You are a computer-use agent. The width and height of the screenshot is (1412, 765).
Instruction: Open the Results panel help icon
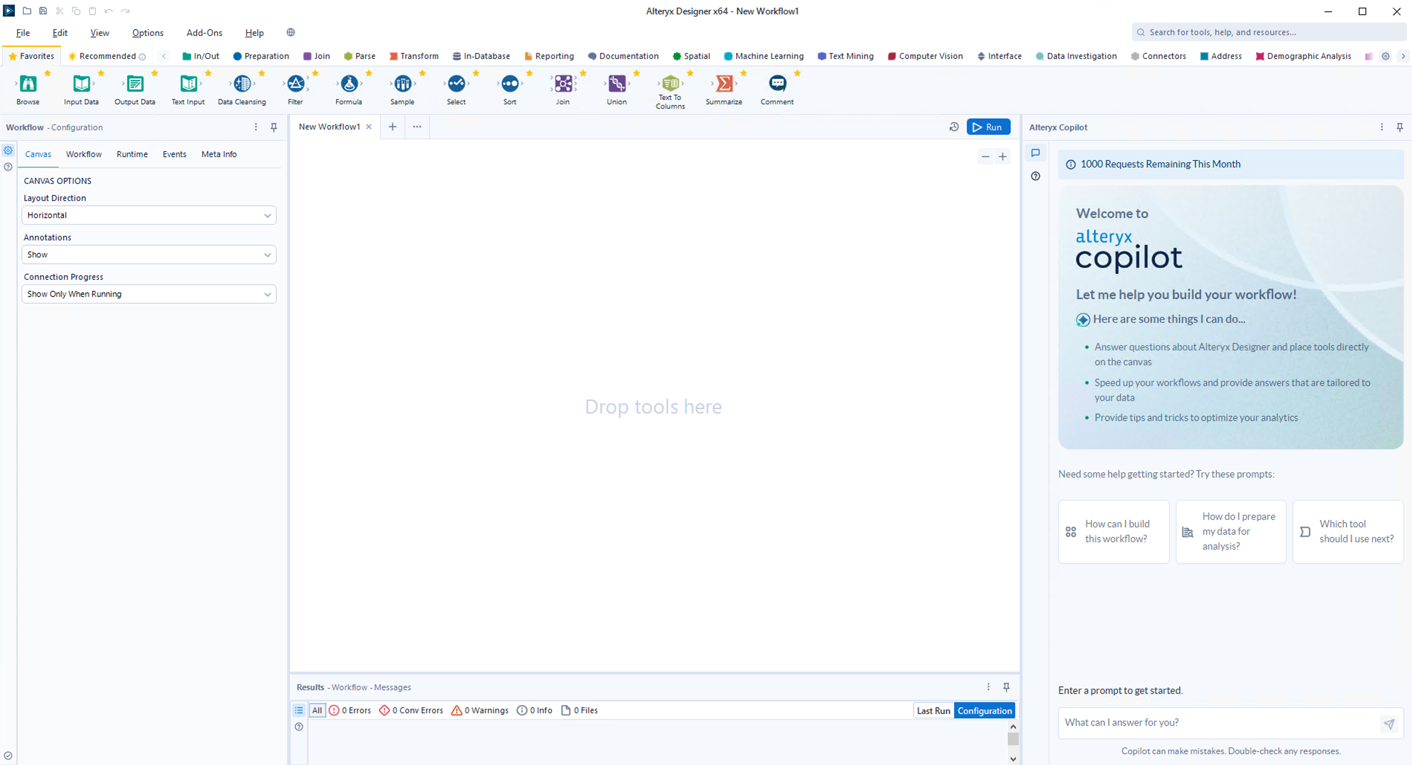(x=299, y=727)
